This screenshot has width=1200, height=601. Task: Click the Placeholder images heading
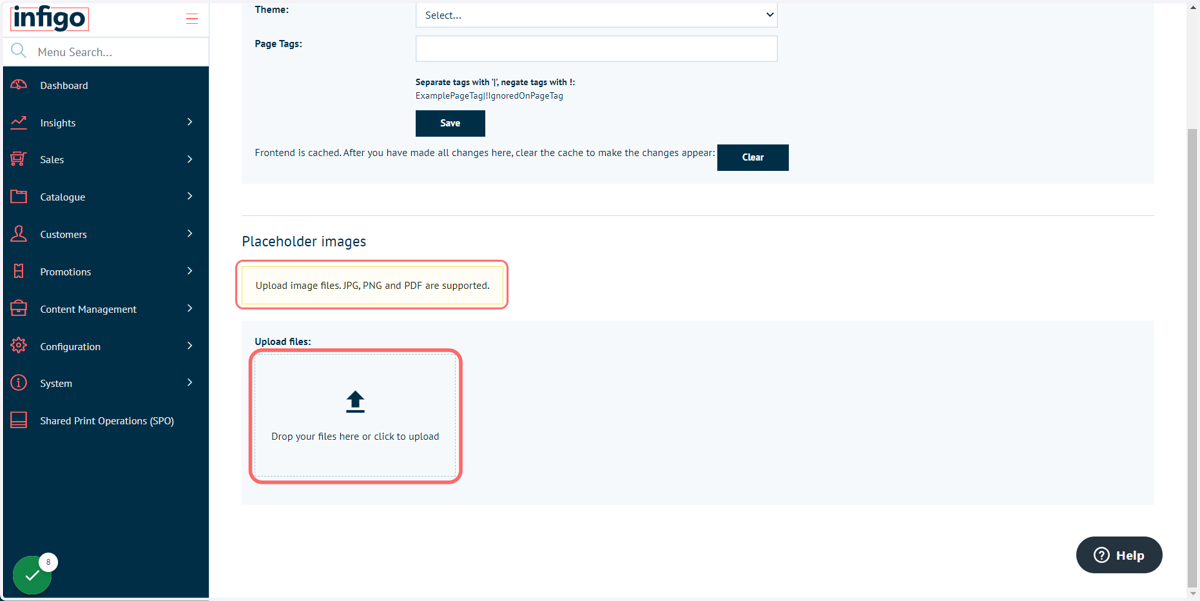pos(304,241)
